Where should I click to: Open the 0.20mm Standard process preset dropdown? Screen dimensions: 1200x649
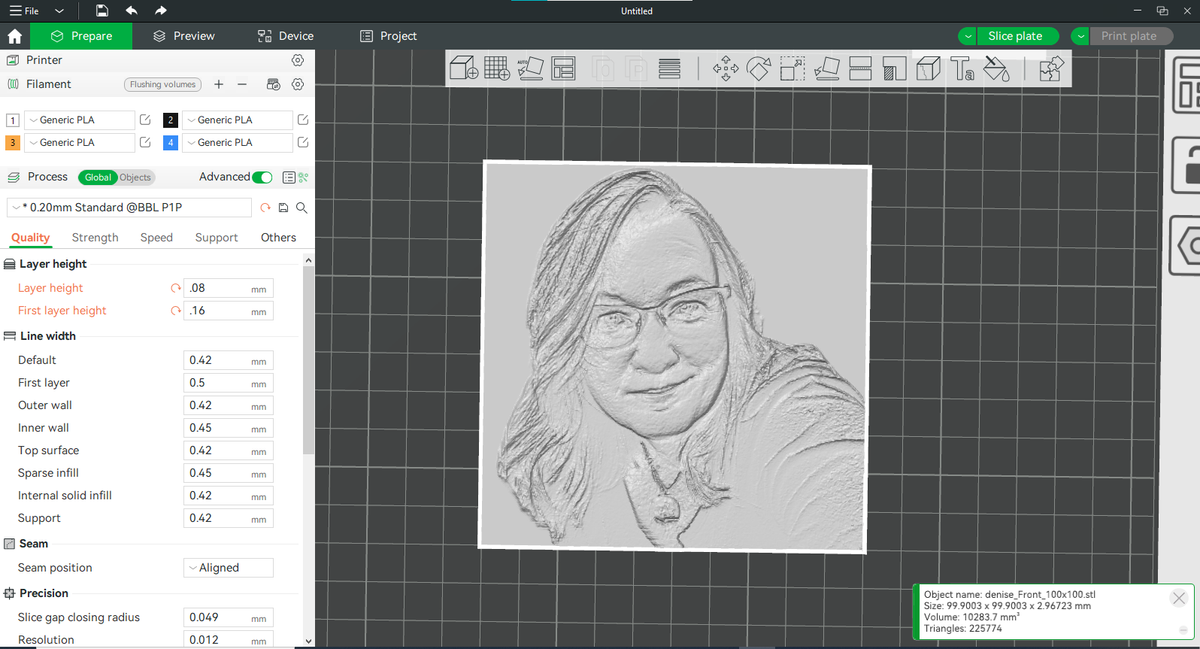click(x=130, y=207)
